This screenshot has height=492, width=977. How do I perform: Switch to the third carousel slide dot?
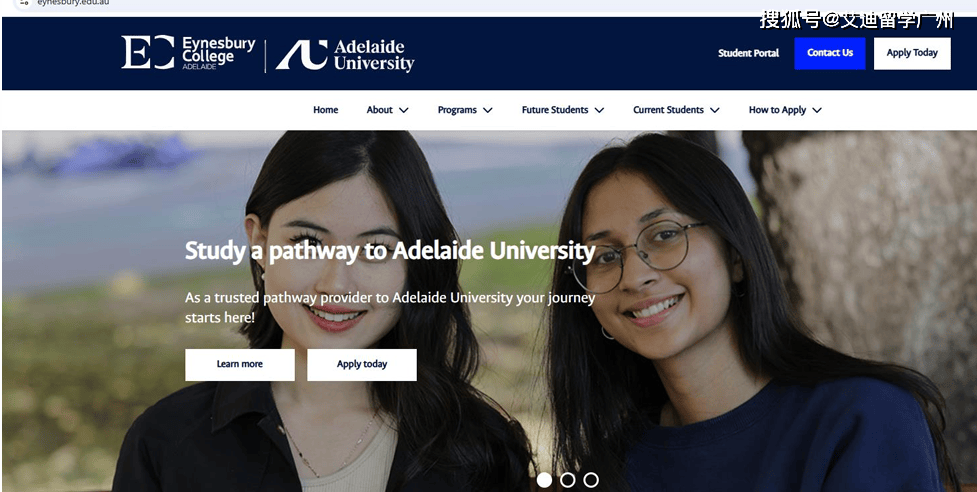[x=591, y=480]
